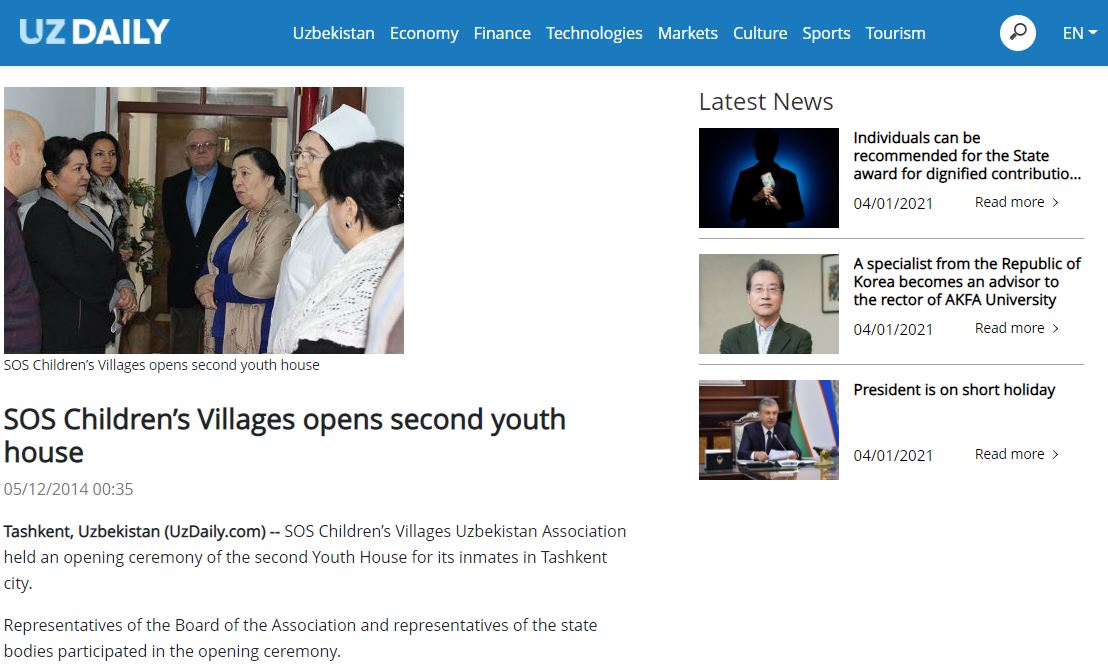Click the 04/01/2021 date of AKFA University news

click(x=893, y=329)
